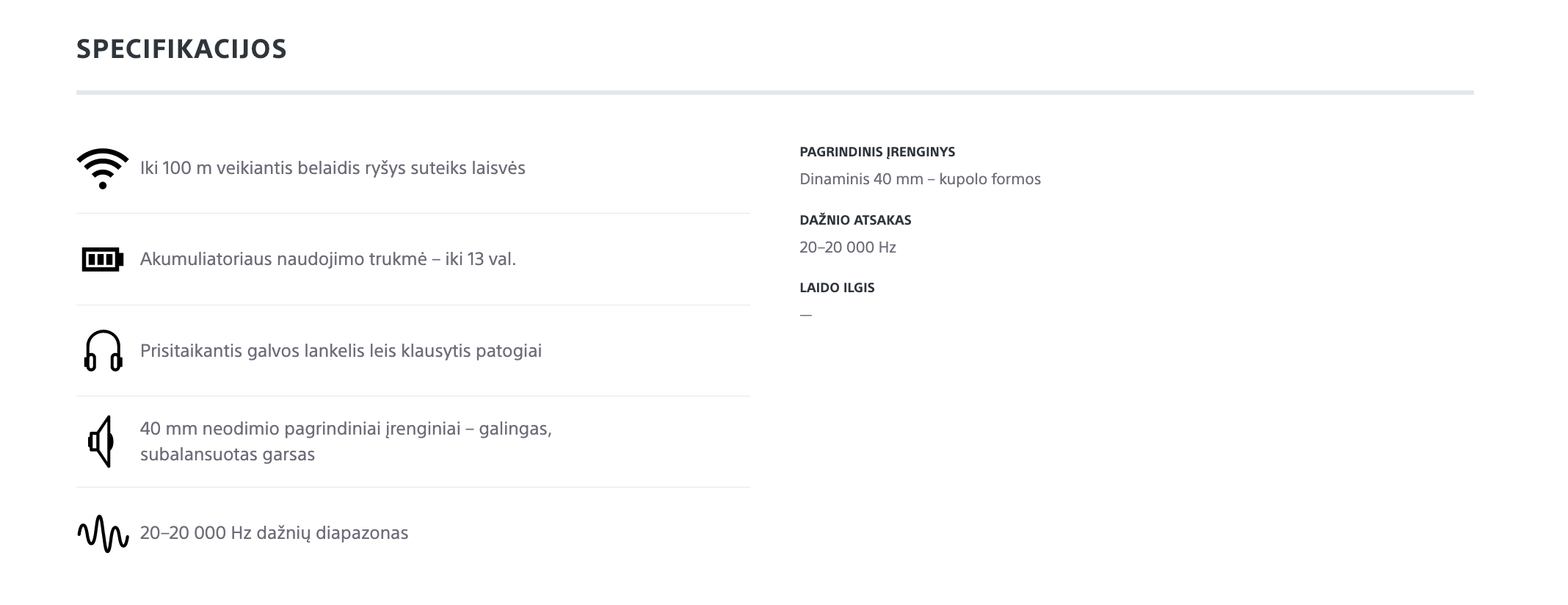Select the SPECIFIKACIJOS heading

[181, 49]
